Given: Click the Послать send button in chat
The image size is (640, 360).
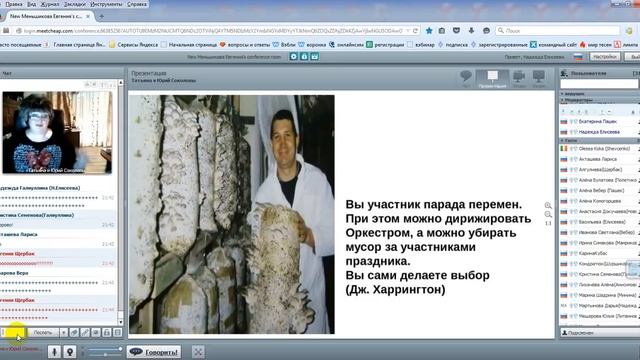Looking at the screenshot, I should 43,333.
